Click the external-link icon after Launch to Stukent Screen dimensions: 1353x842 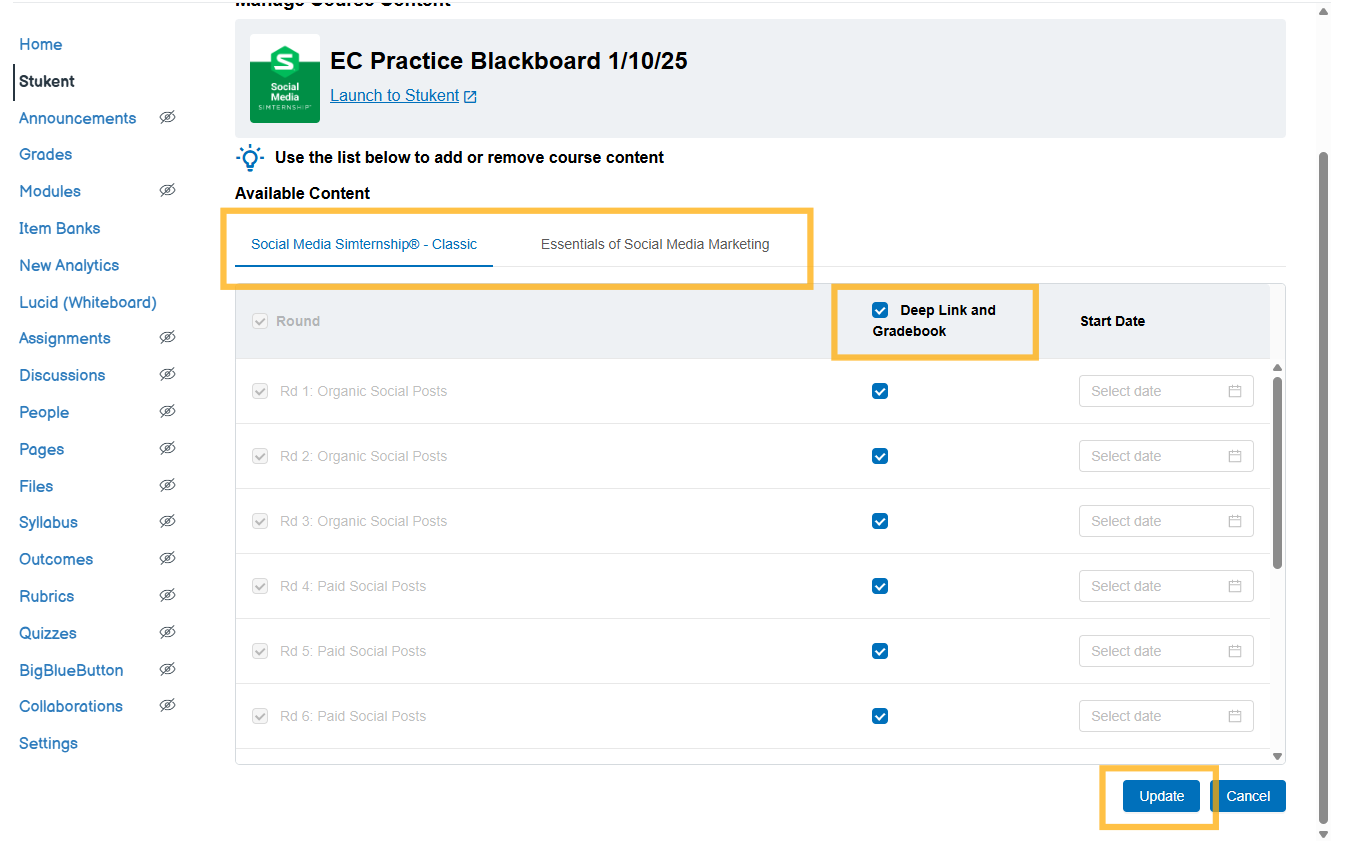[470, 97]
